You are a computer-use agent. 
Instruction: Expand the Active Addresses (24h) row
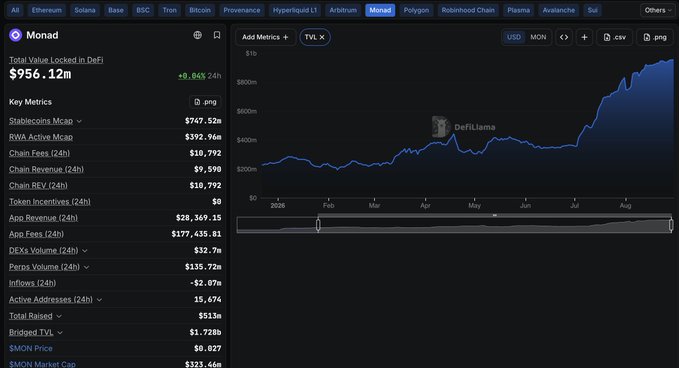[99, 300]
